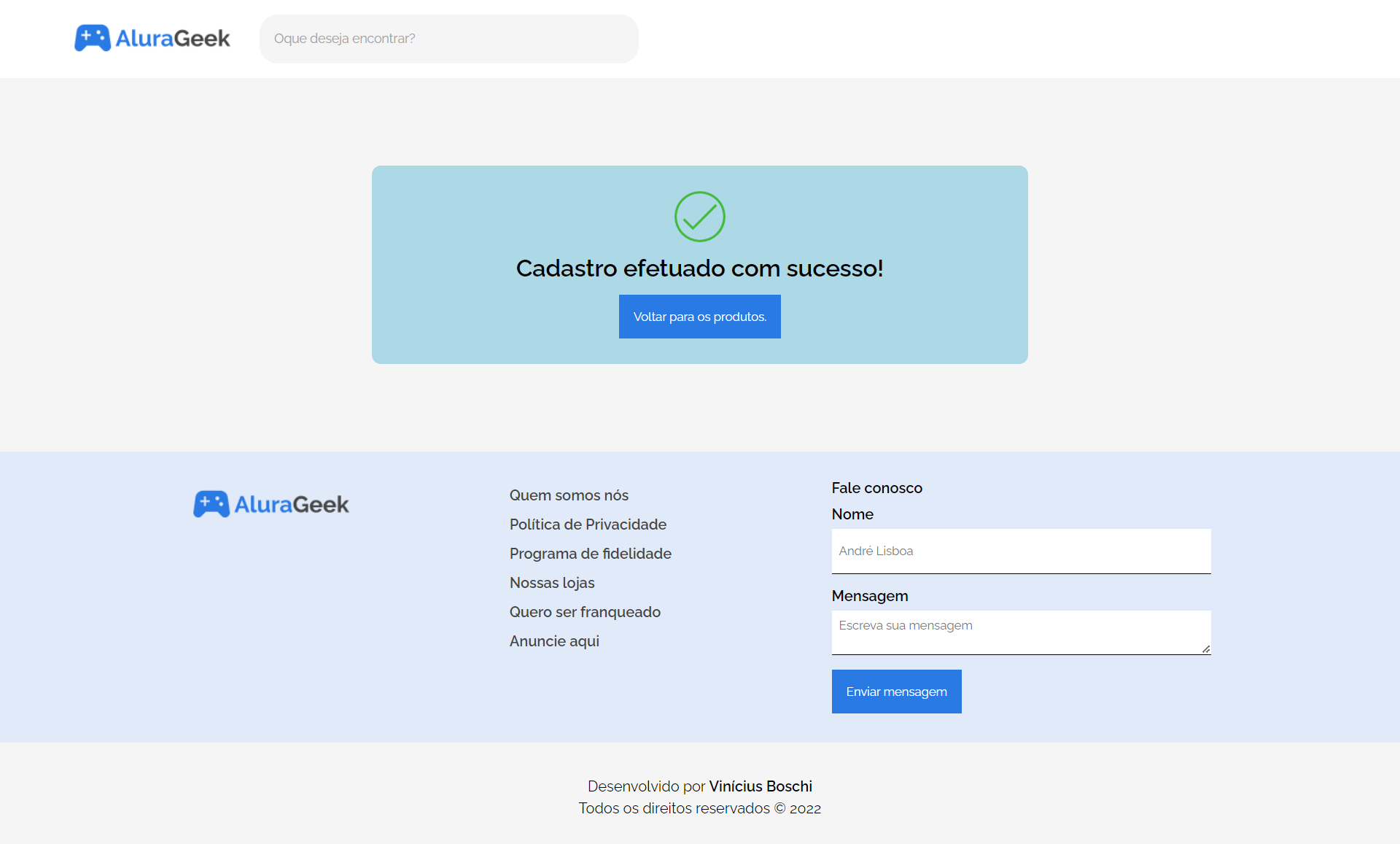
Task: Select Programa de fidelidade
Action: coord(590,554)
